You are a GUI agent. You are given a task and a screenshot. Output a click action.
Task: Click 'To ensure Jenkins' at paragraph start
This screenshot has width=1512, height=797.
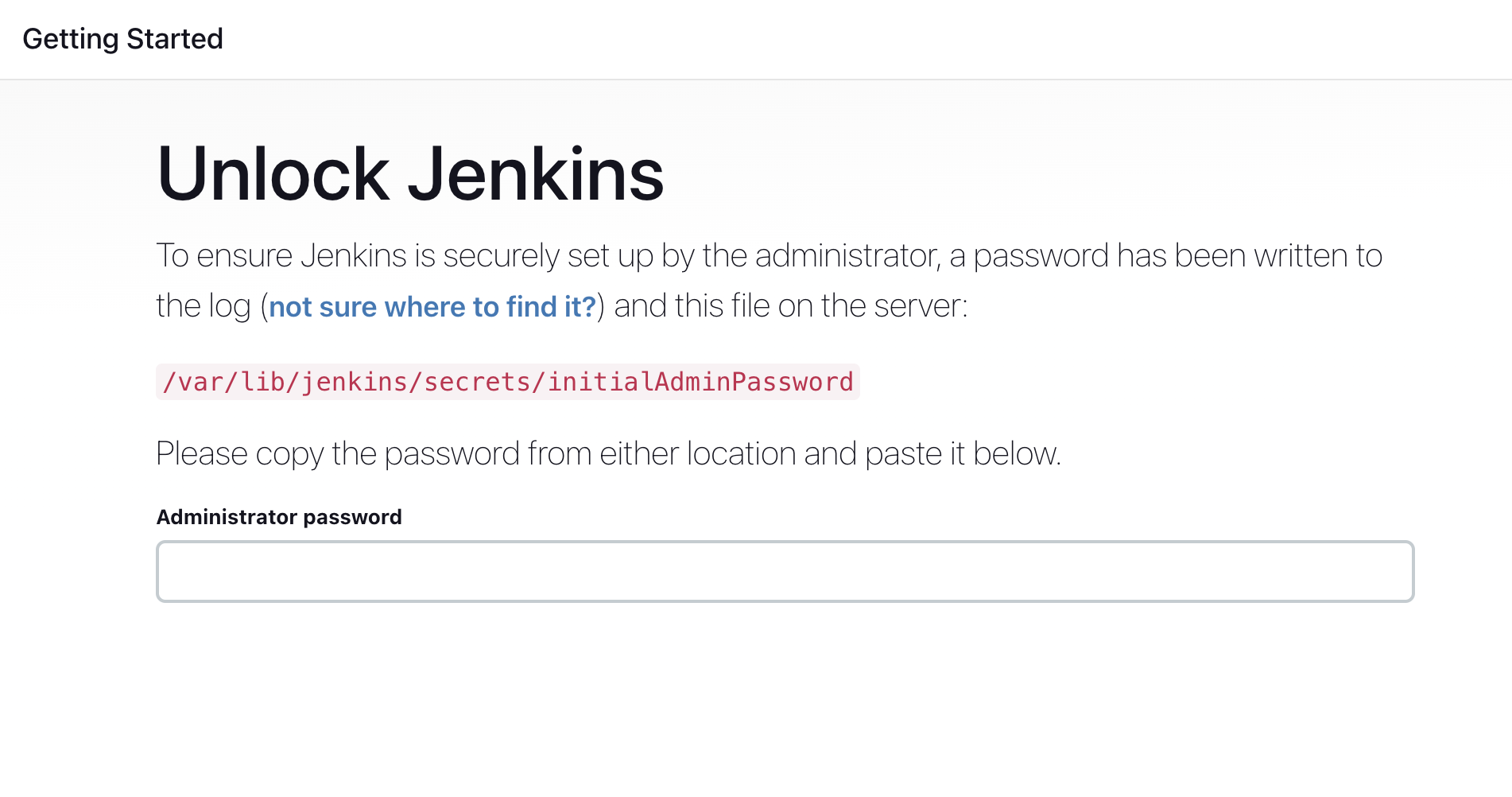281,256
